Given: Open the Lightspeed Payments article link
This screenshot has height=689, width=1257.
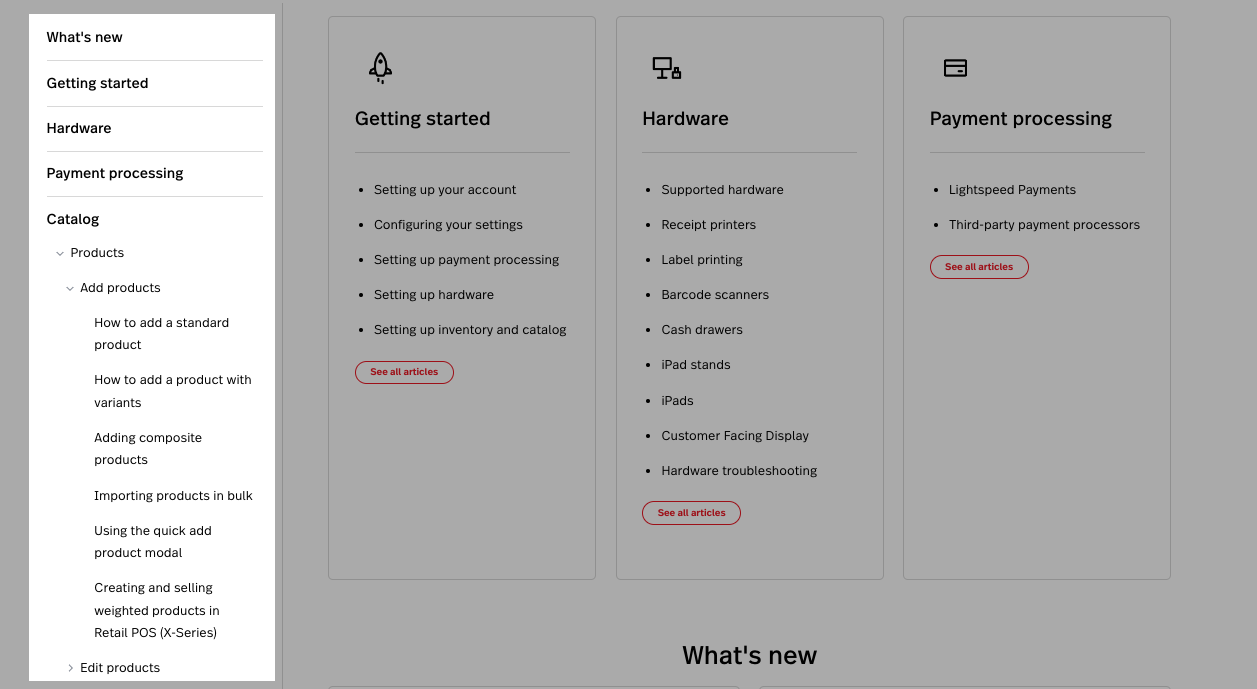Looking at the screenshot, I should pos(1012,190).
